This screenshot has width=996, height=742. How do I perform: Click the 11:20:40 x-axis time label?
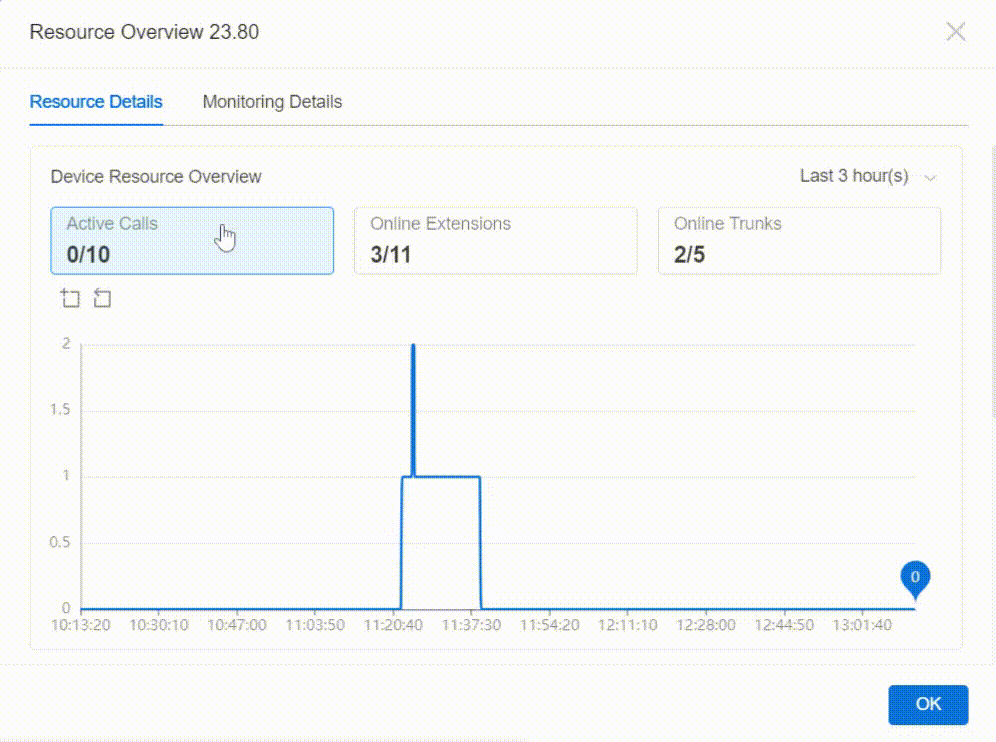point(392,625)
